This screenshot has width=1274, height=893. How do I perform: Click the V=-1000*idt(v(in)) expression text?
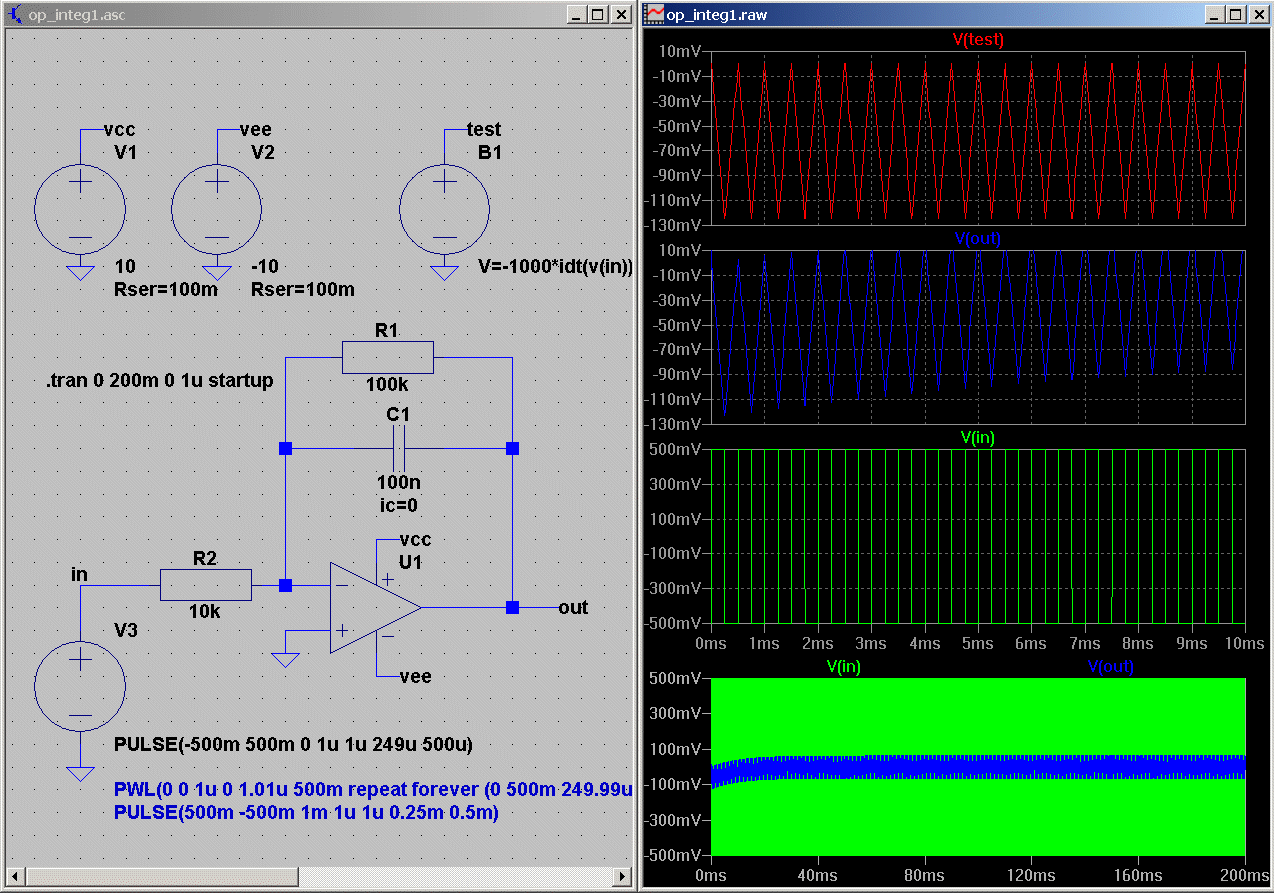point(556,268)
